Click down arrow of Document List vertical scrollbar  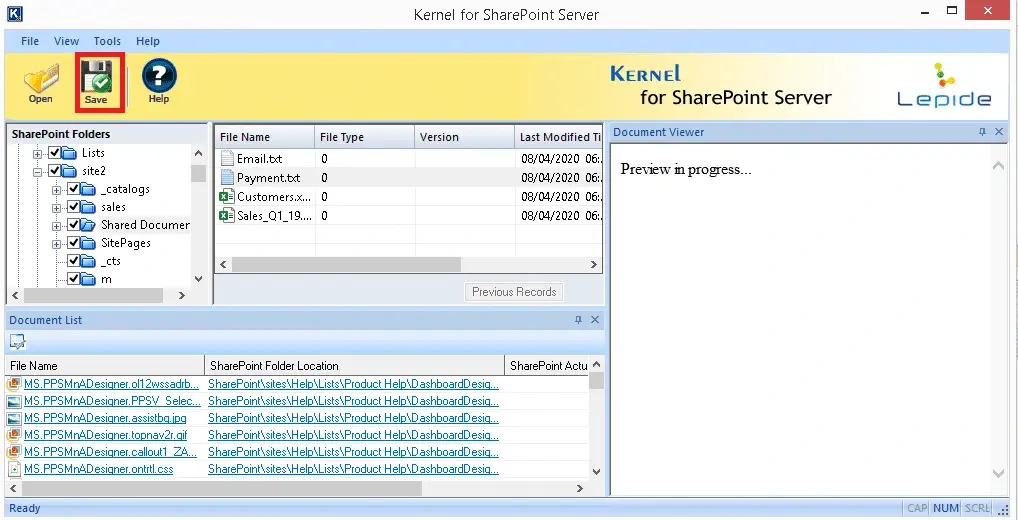click(597, 472)
